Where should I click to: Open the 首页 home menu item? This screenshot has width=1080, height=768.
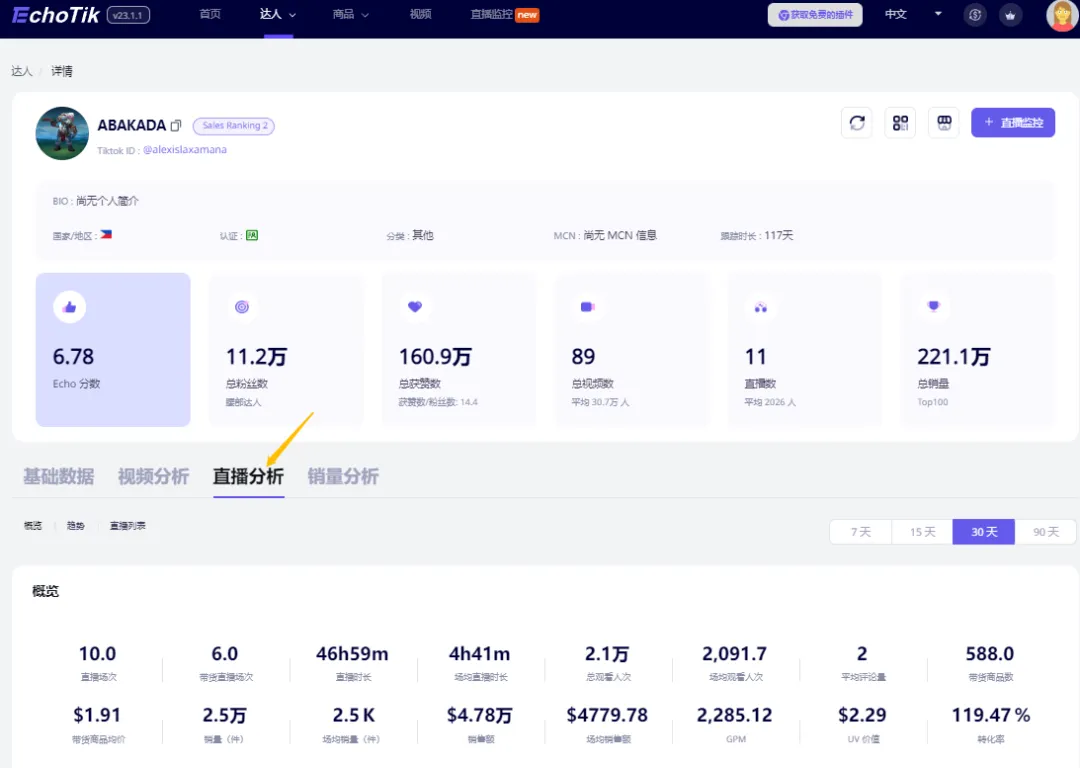(210, 14)
